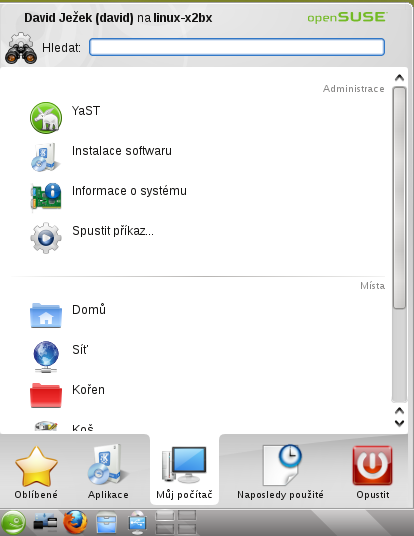Open the Opustit power tab

click(x=373, y=472)
